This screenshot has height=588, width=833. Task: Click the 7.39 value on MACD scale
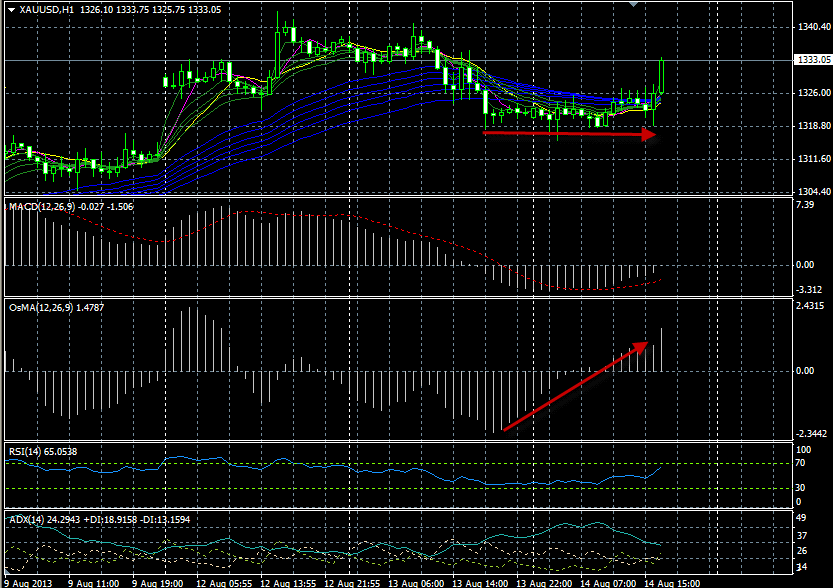pyautogui.click(x=805, y=205)
